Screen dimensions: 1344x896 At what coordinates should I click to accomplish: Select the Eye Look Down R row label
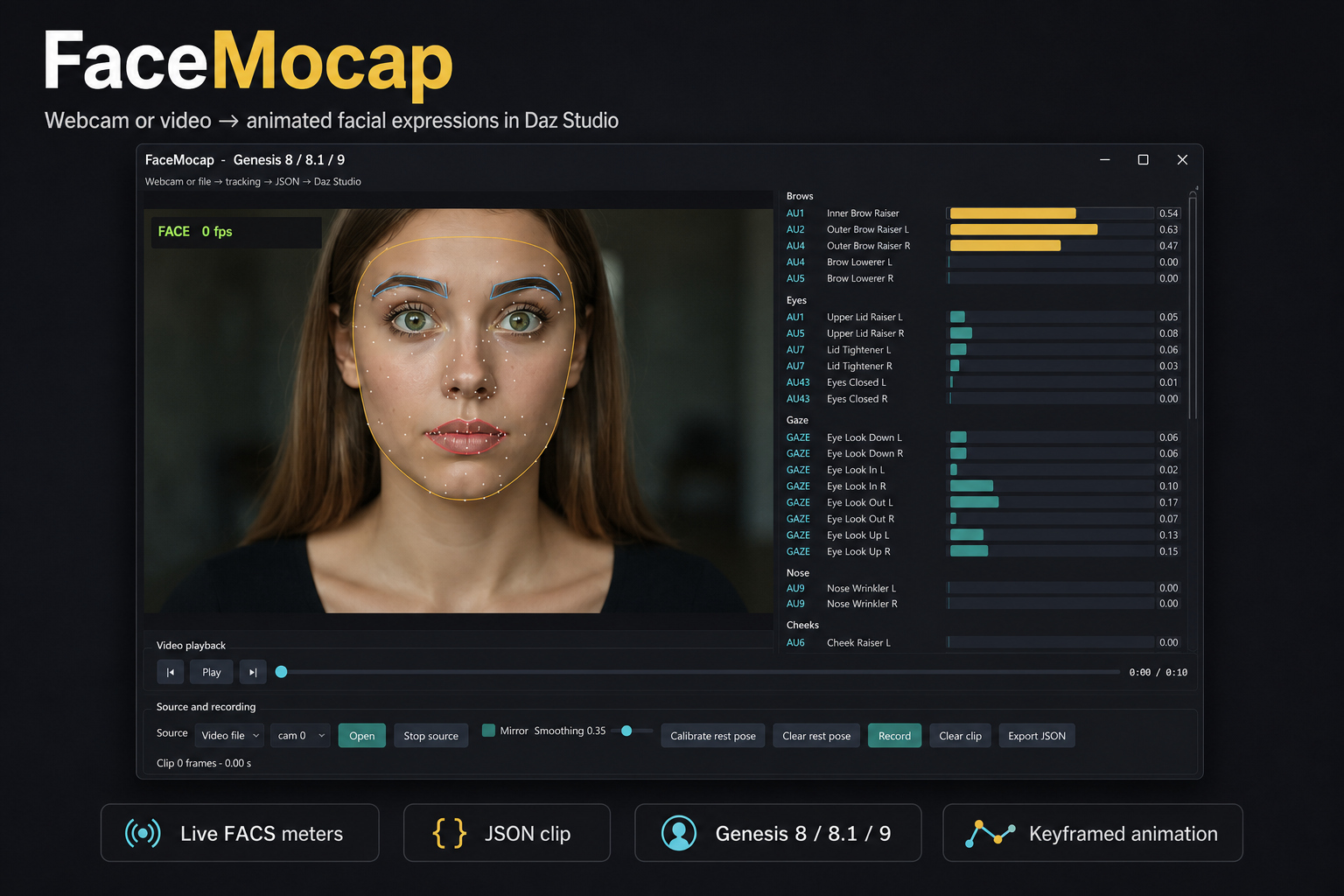(864, 453)
